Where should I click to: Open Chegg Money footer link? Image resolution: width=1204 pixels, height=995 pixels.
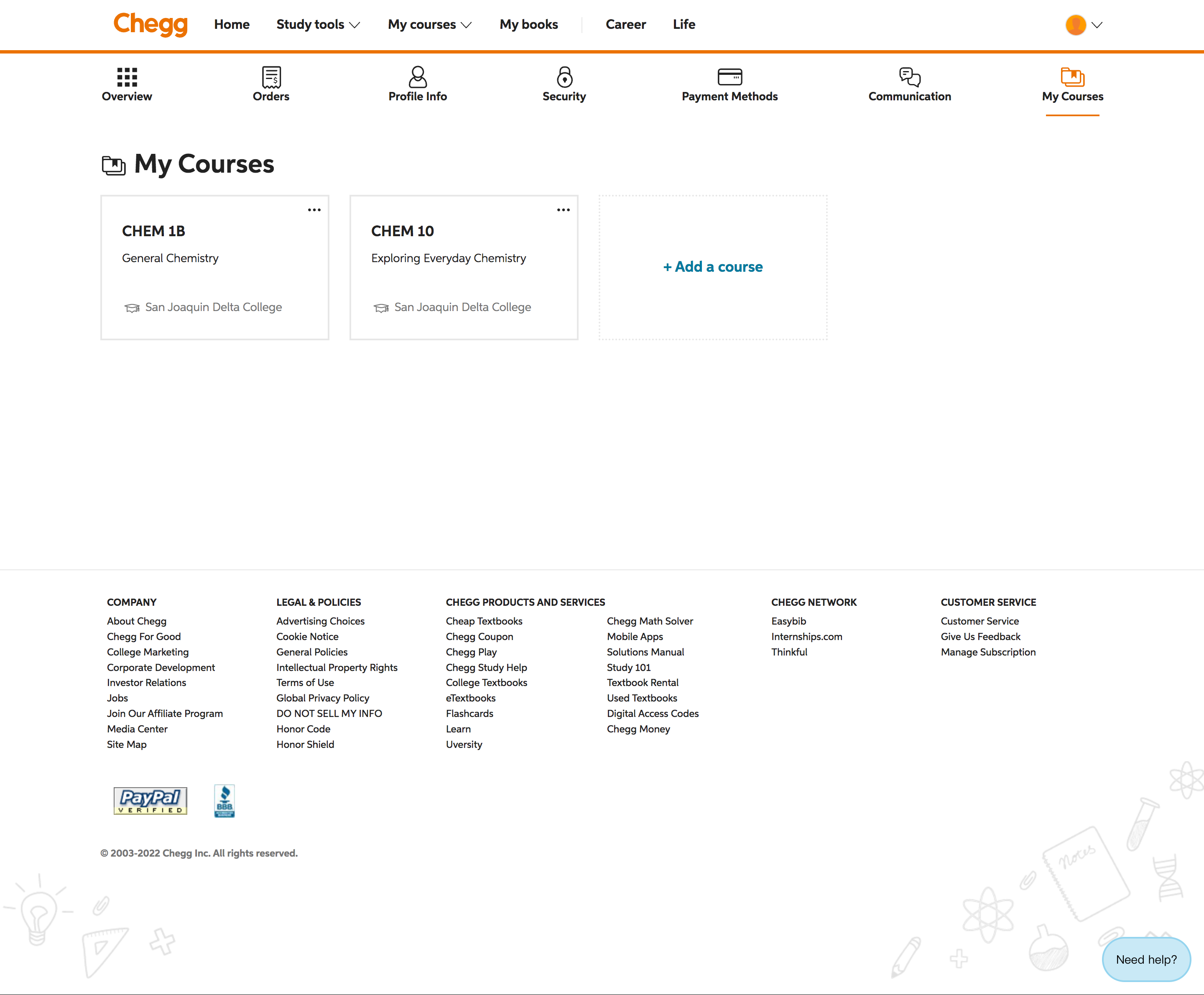(638, 729)
